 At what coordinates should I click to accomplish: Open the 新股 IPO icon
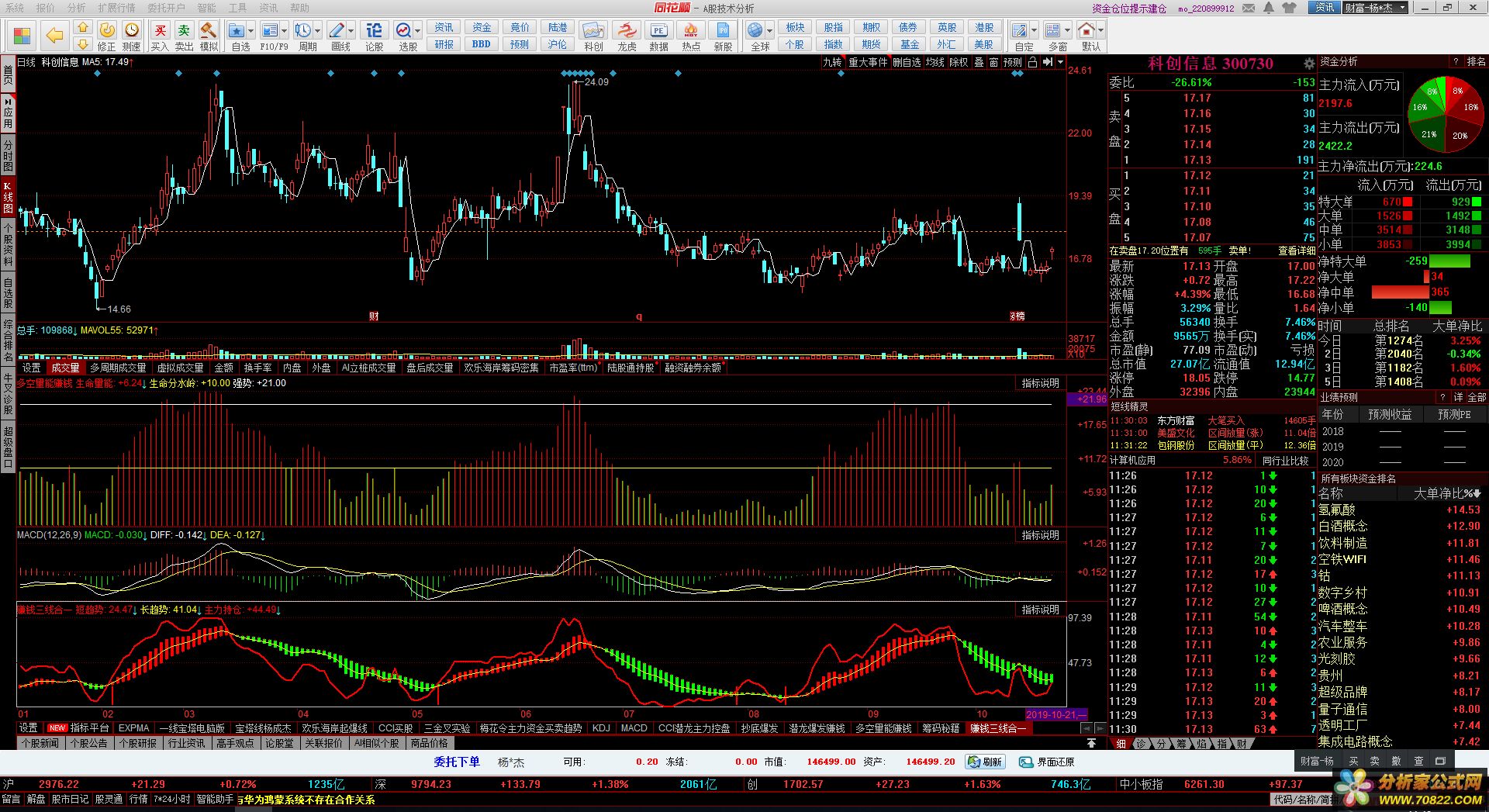pos(723,30)
